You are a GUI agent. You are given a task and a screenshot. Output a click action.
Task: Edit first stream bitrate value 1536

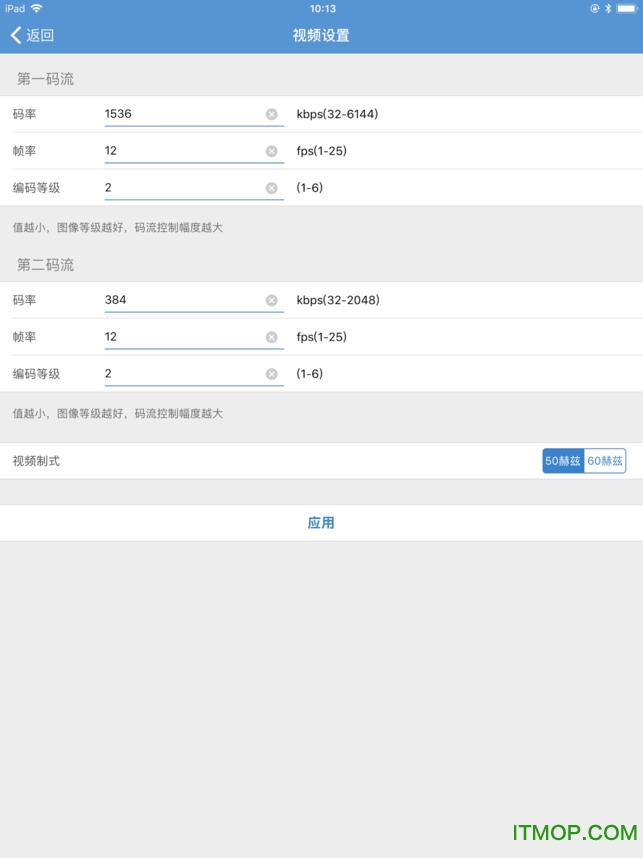click(x=180, y=114)
